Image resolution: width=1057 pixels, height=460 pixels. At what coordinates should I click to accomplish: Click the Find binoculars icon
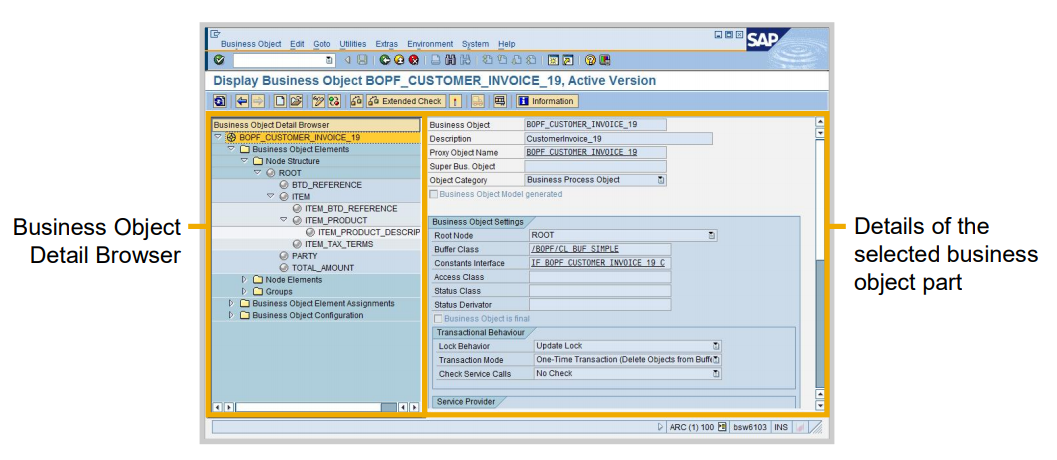[450, 60]
